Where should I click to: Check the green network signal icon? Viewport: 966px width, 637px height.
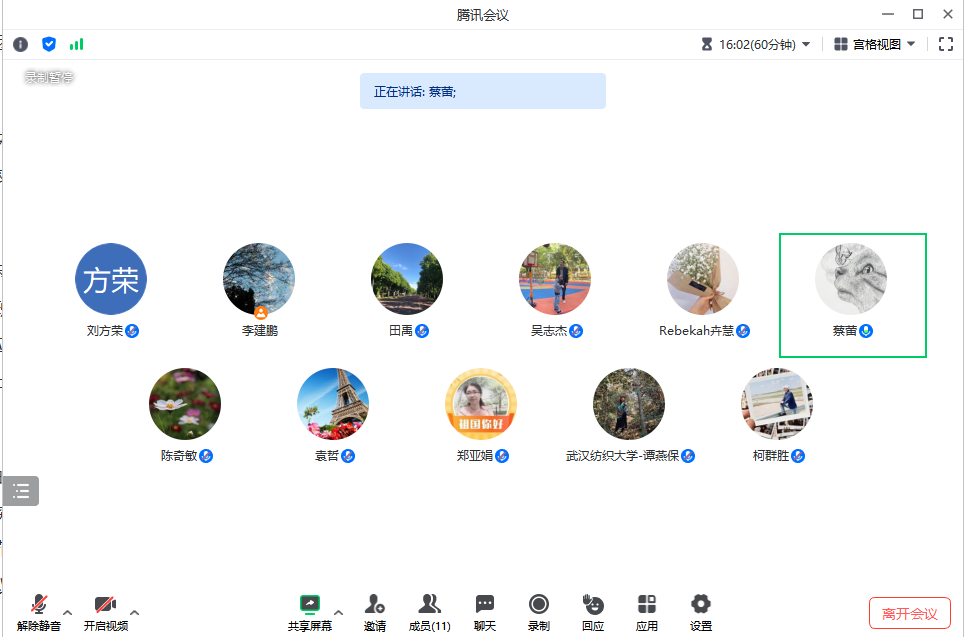(76, 44)
